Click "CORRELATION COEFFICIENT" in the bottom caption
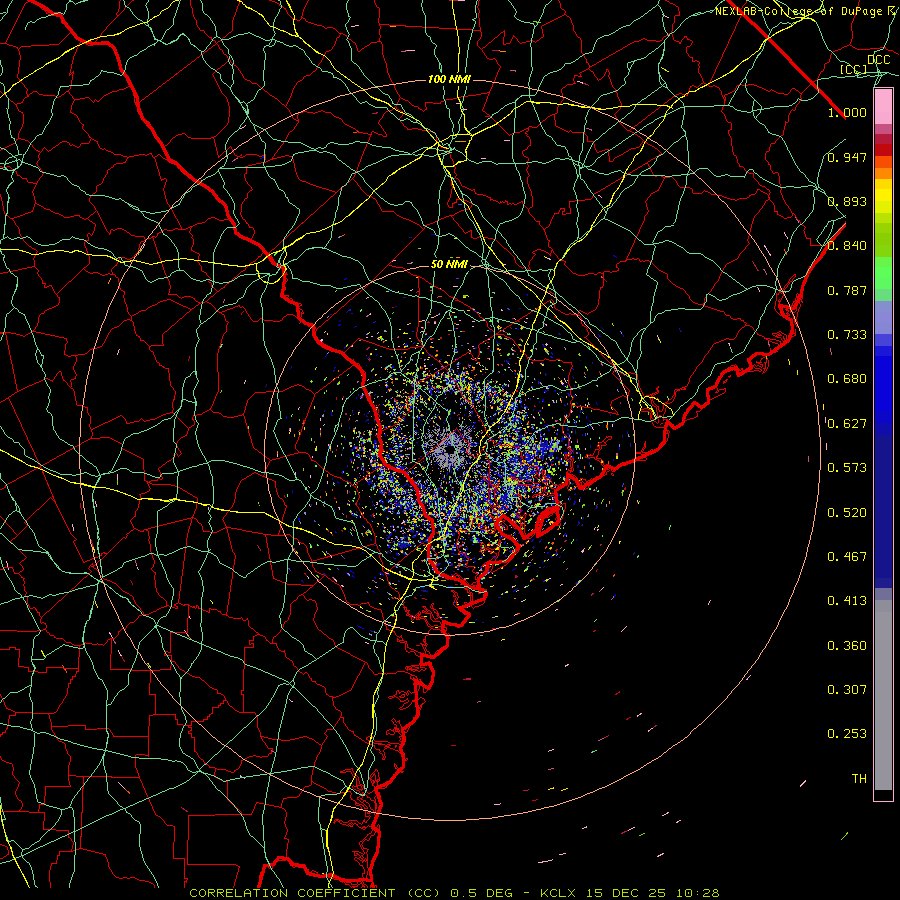This screenshot has width=900, height=900. [x=292, y=893]
